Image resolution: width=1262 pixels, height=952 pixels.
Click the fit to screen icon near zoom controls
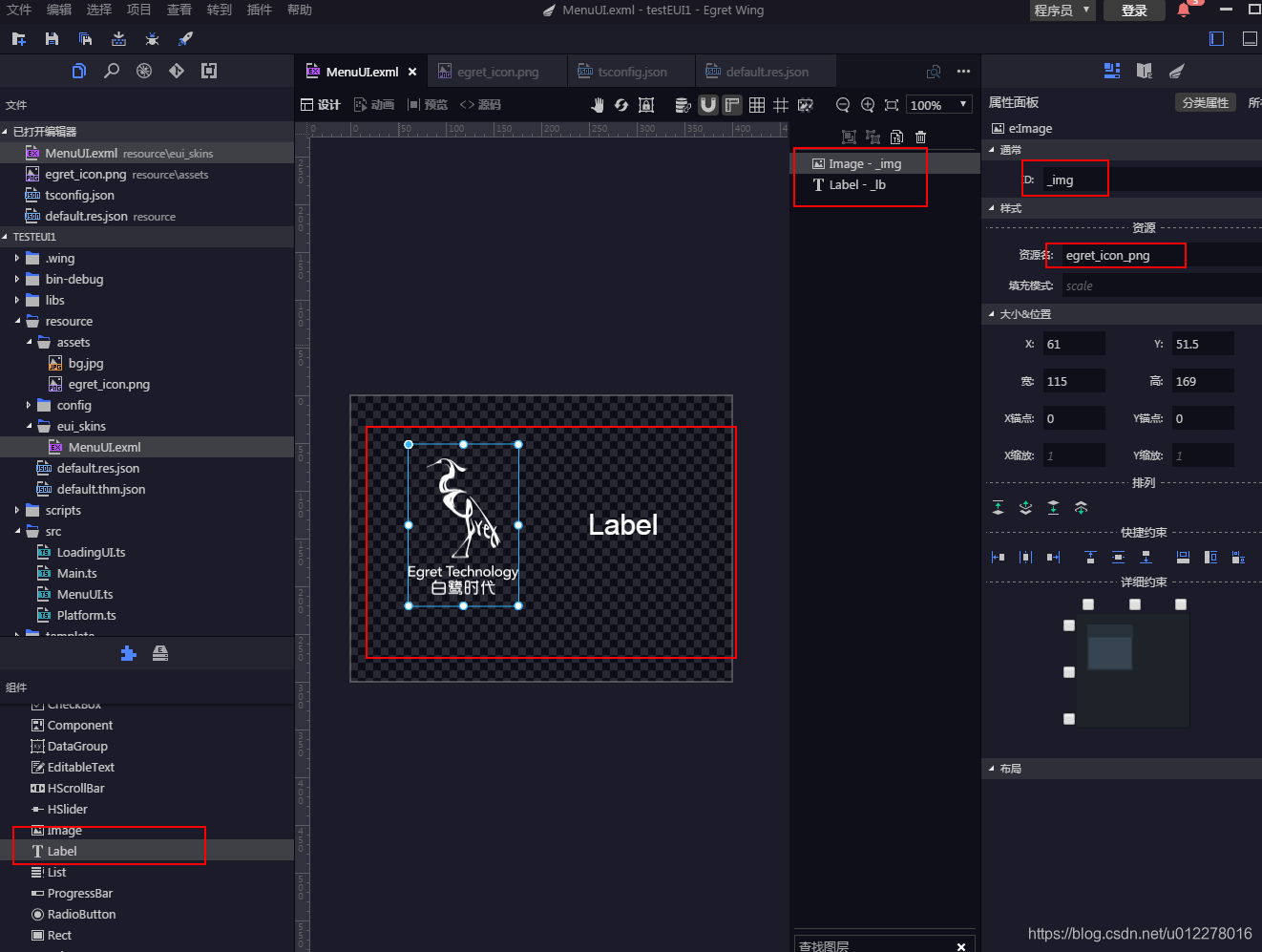[x=893, y=105]
